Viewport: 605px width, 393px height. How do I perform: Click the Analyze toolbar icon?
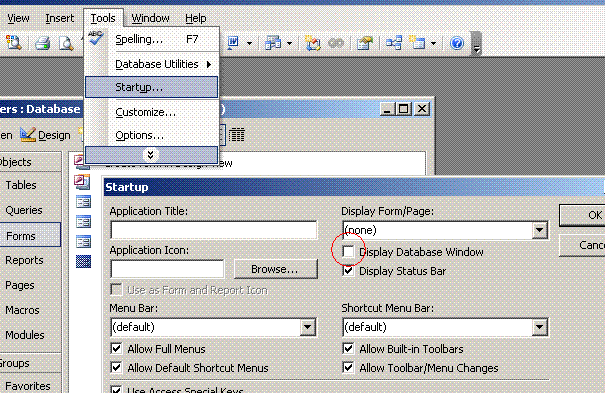pyautogui.click(x=273, y=43)
